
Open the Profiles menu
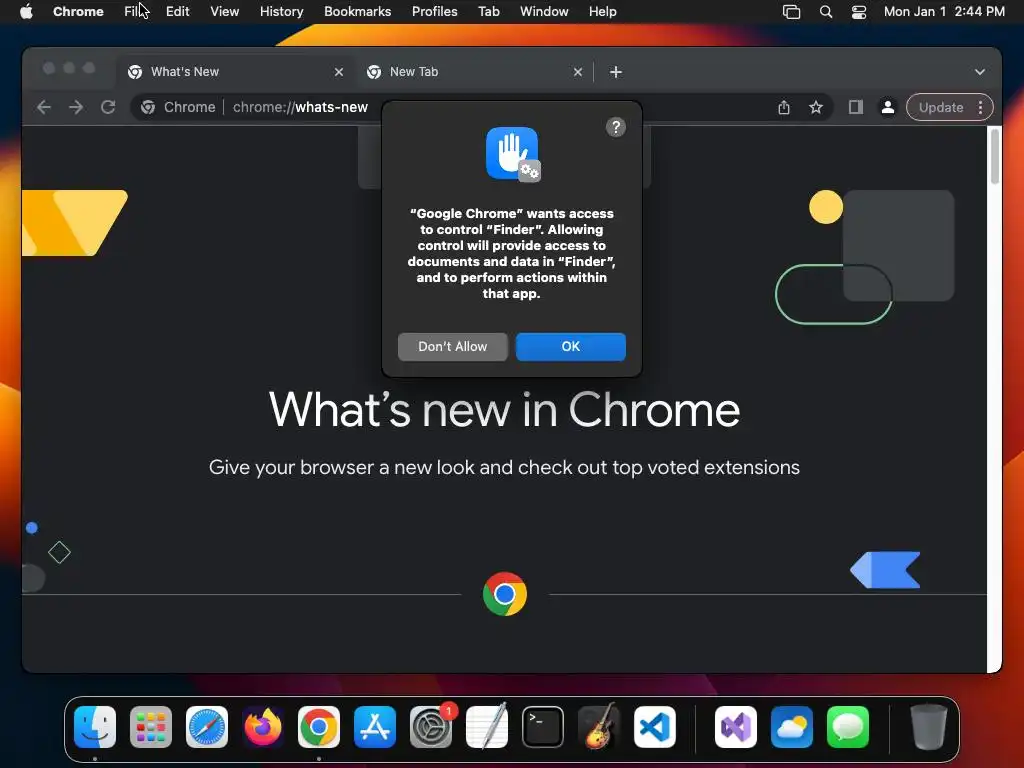(434, 12)
